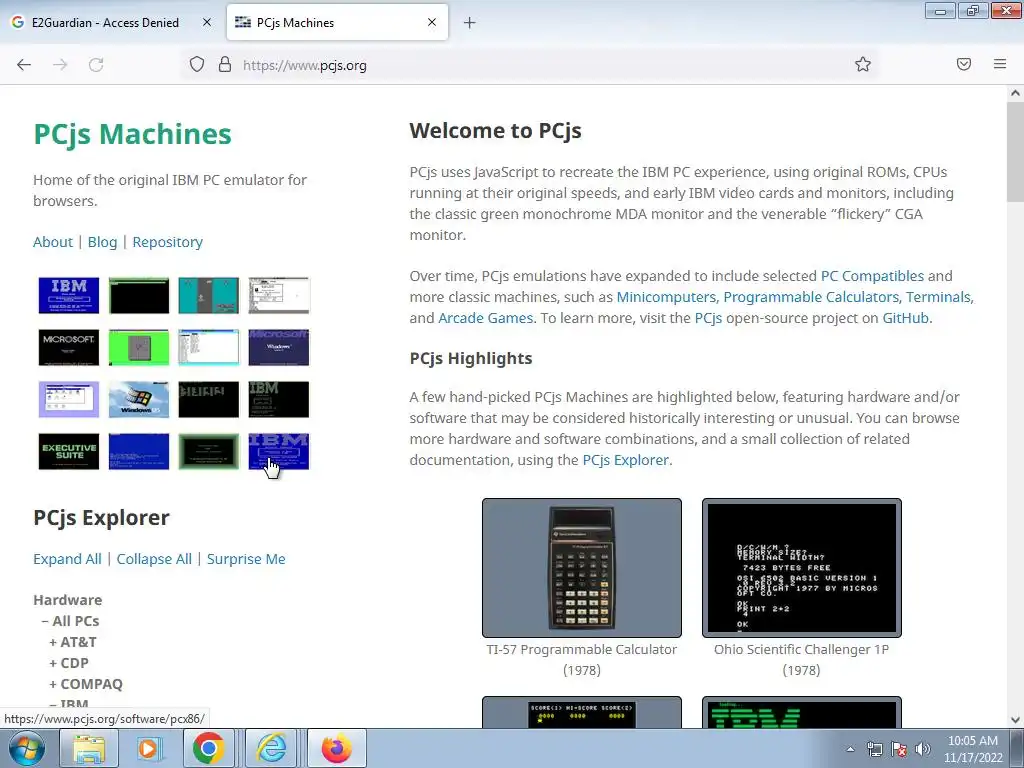Open the PC Compatibles link
The width and height of the screenshot is (1024, 768).
872,276
